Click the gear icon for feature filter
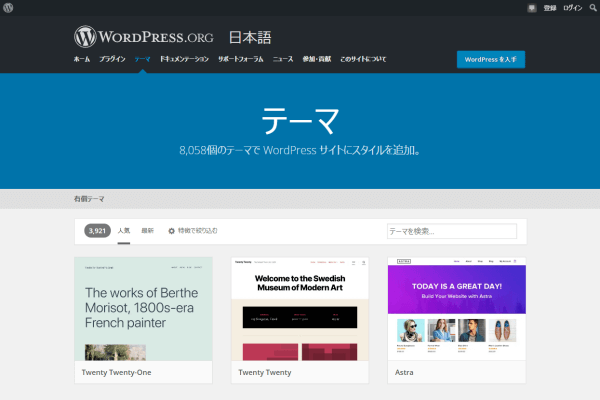 pyautogui.click(x=171, y=231)
